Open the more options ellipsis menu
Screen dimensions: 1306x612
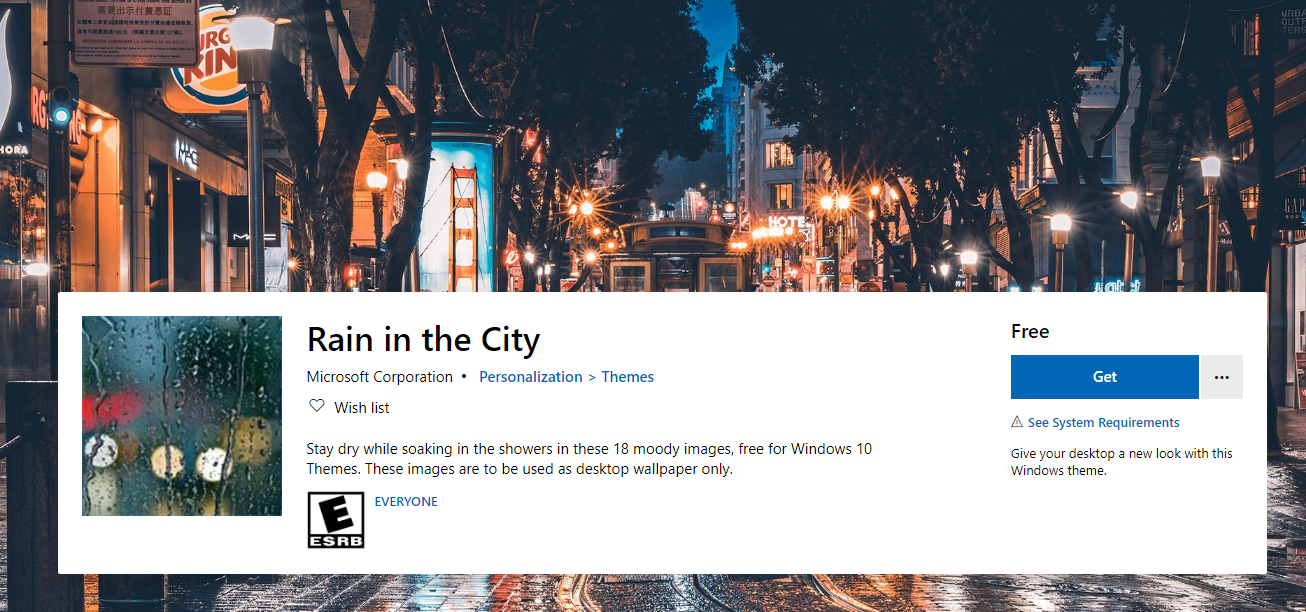(1221, 377)
